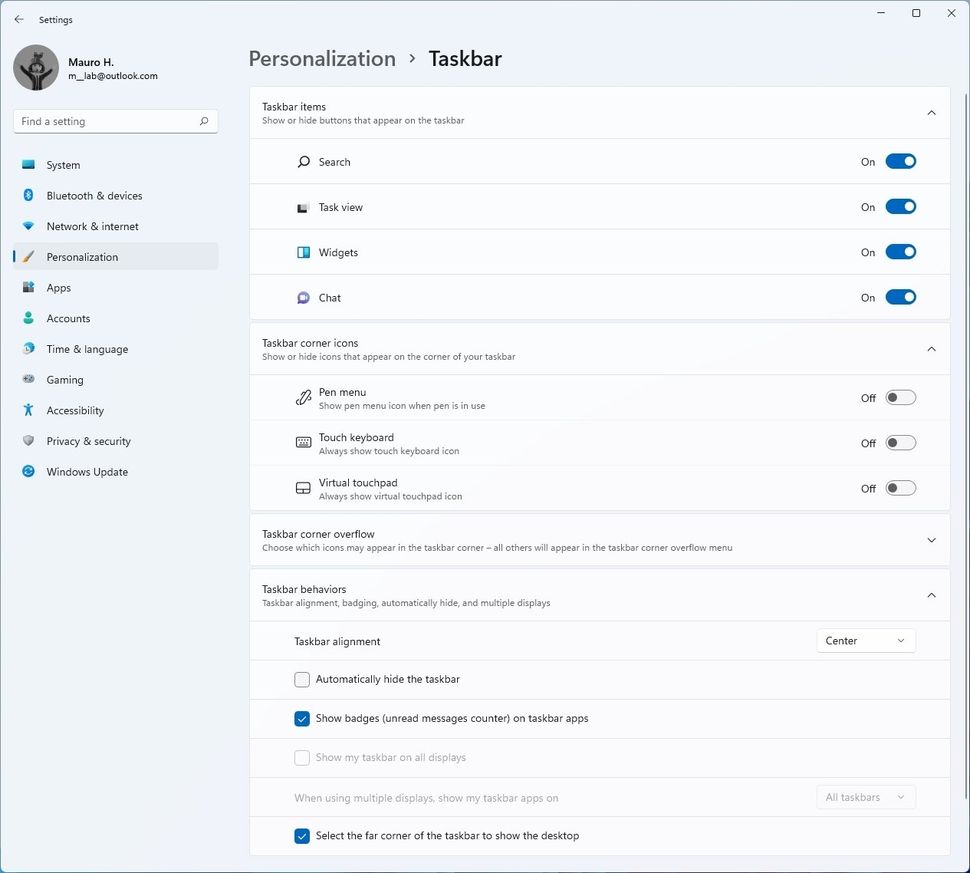The image size is (970, 873).
Task: Click the Virtual touchpad icon
Action: (302, 488)
